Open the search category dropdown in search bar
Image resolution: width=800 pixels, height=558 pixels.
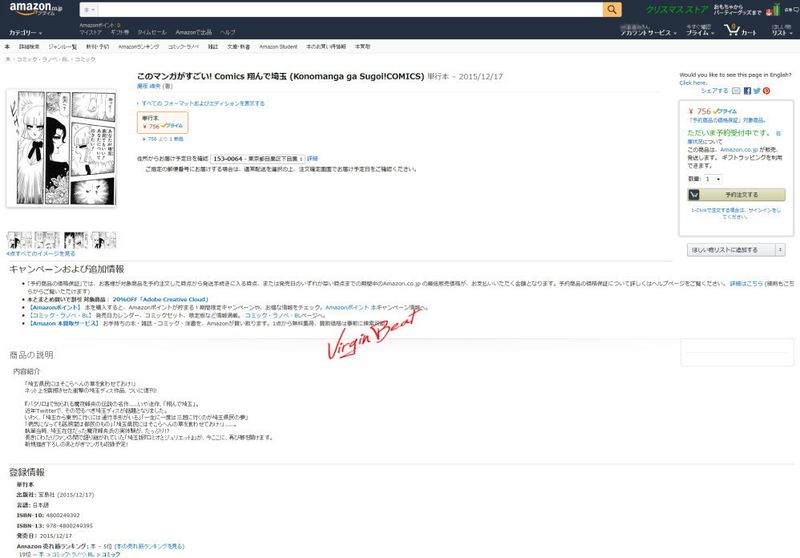point(89,10)
